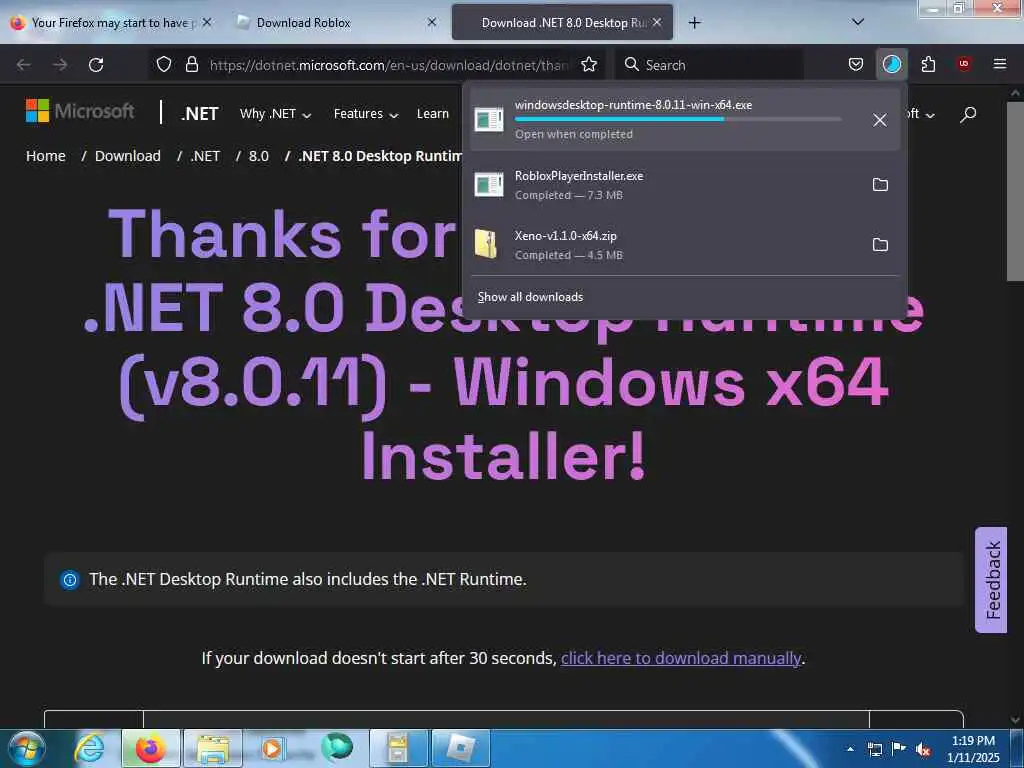Close the Download Roblox tab
1024x768 pixels.
[x=432, y=22]
